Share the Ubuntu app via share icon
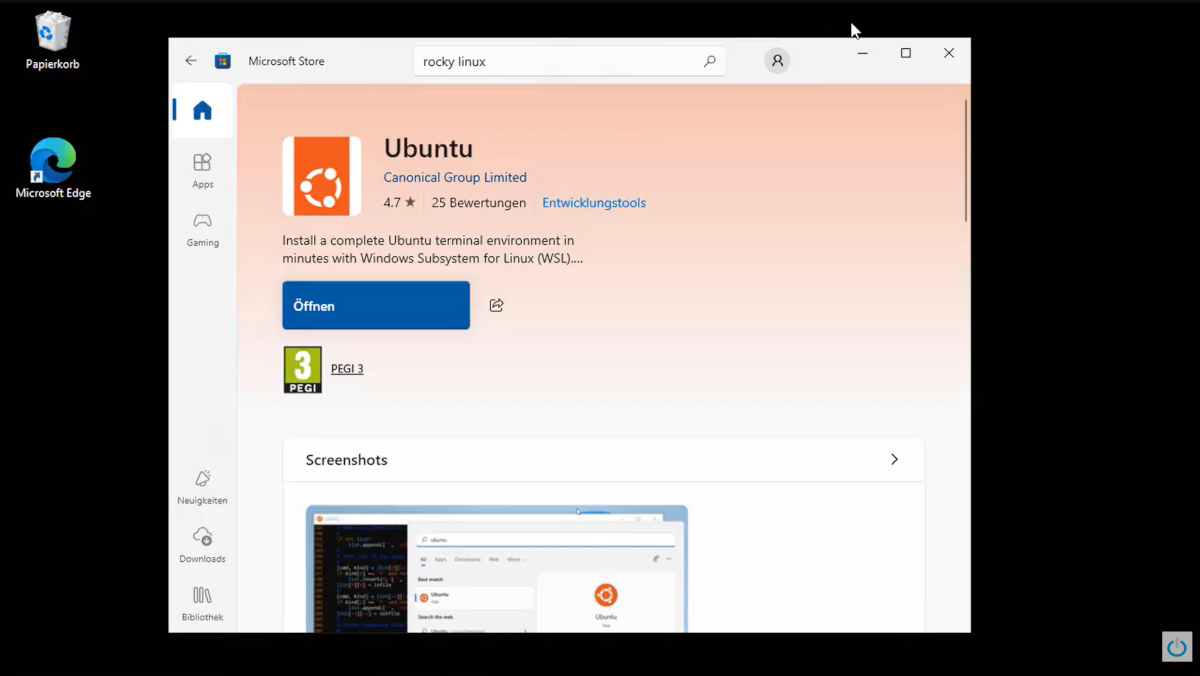Image resolution: width=1200 pixels, height=676 pixels. (496, 305)
